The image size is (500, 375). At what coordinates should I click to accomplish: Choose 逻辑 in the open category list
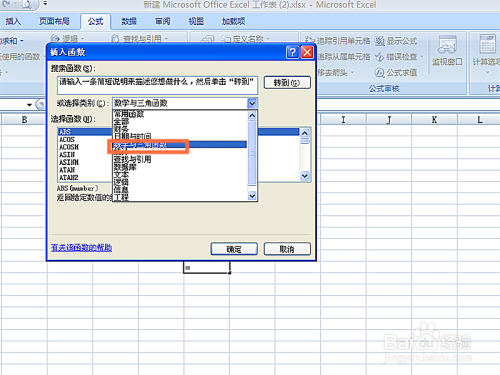(x=180, y=182)
